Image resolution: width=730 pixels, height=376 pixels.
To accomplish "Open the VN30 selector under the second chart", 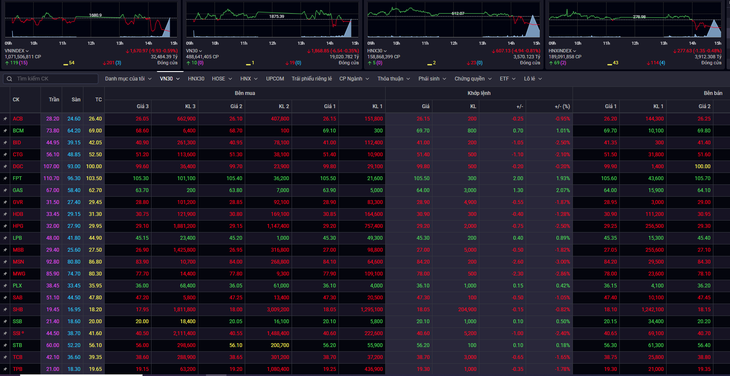I will (195, 51).
